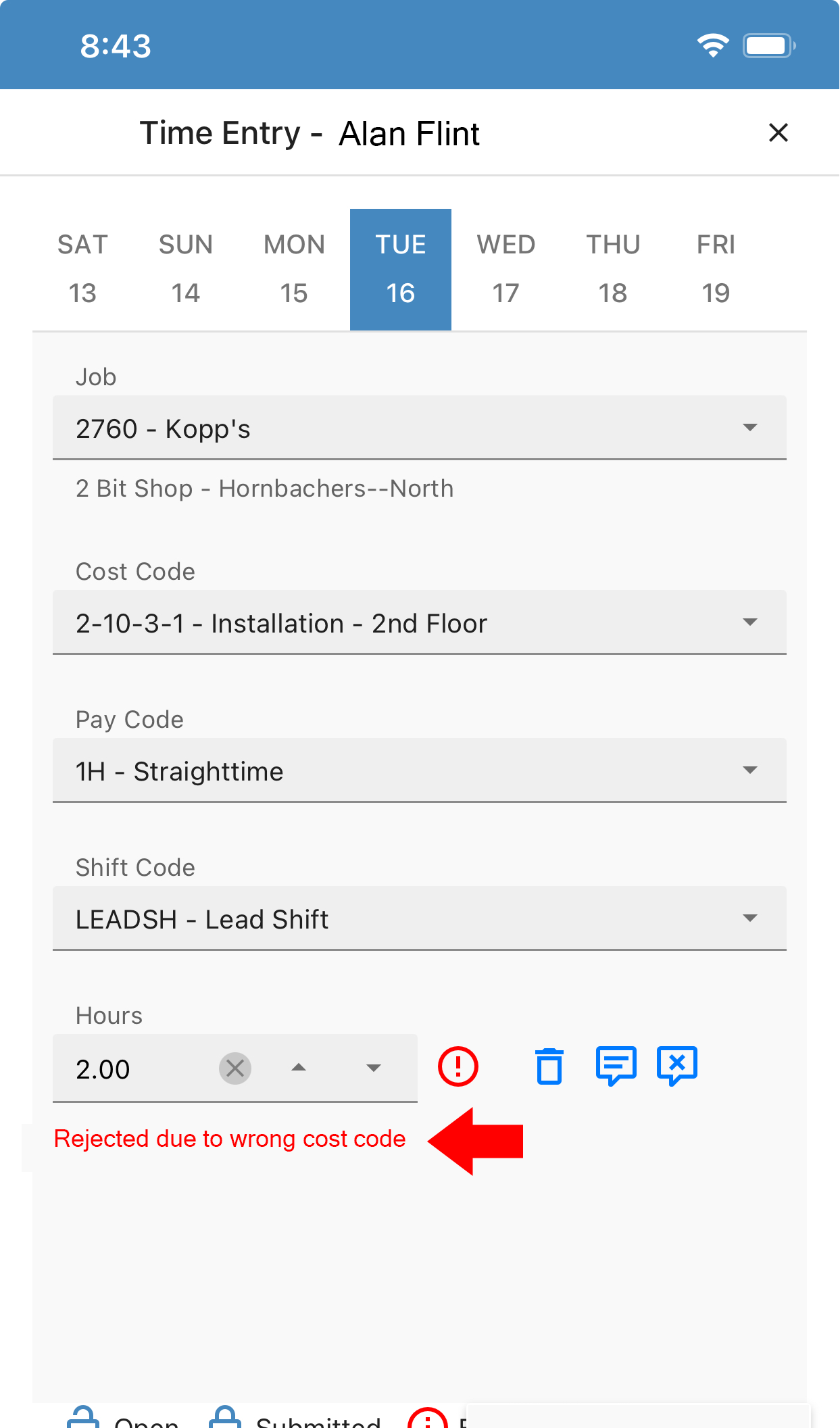Select the MON 15 day tab
This screenshot has width=840, height=1428.
click(294, 269)
